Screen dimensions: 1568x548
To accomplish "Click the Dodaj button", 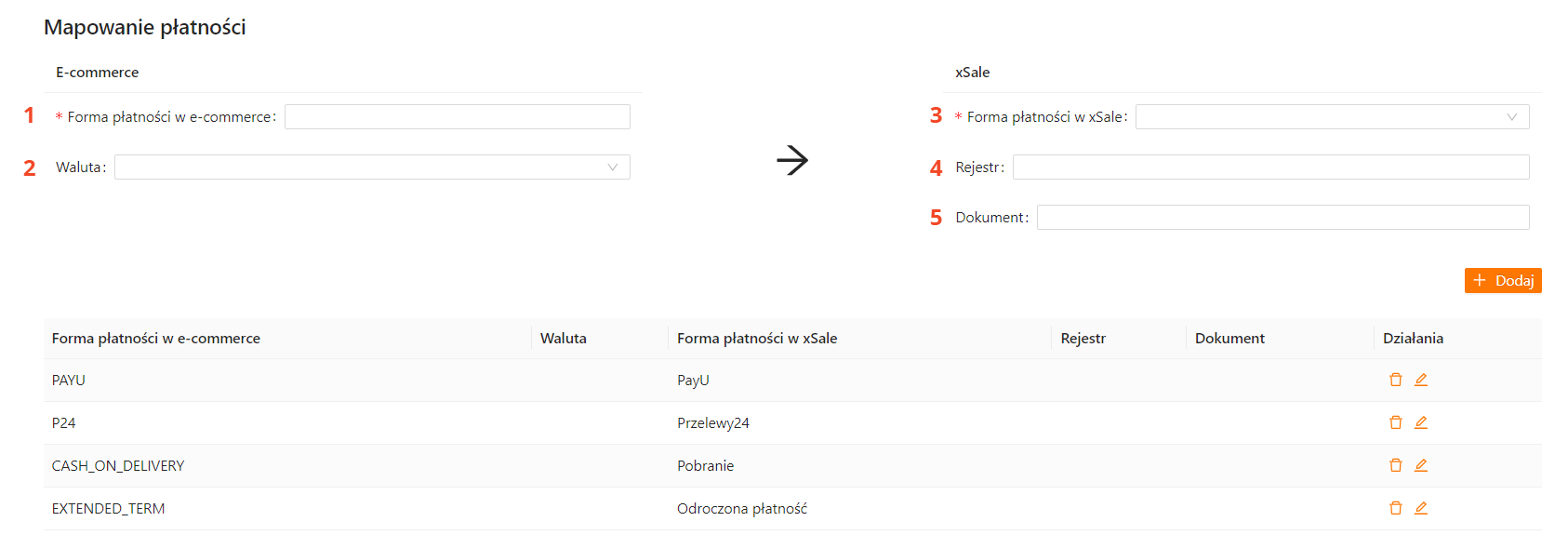I will coord(1503,281).
